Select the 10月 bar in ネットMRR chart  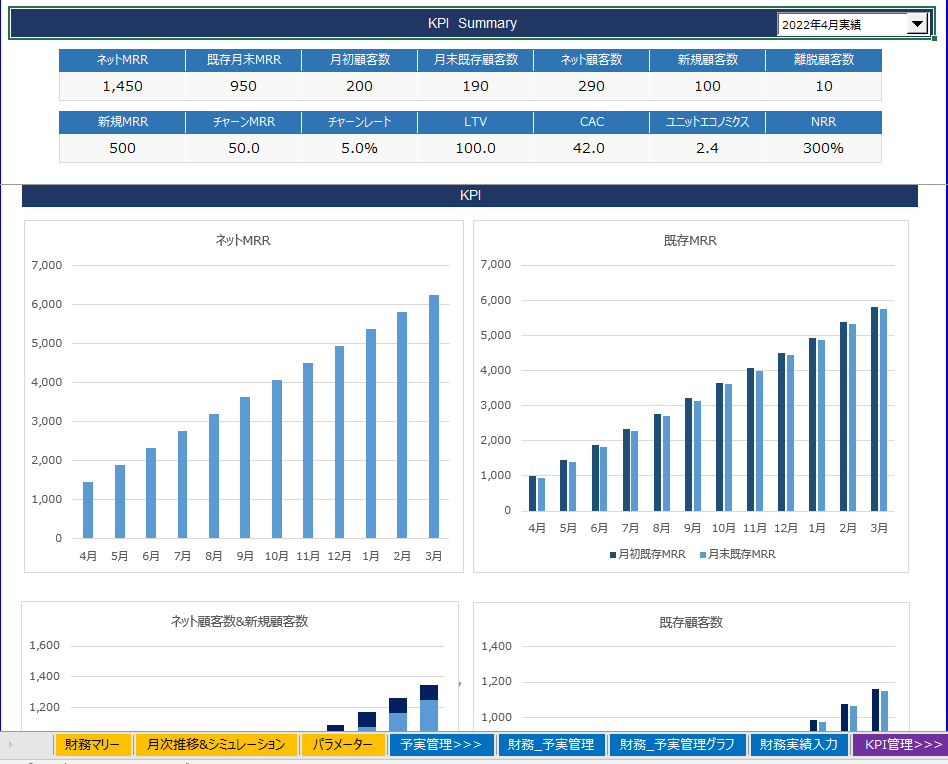pos(277,459)
